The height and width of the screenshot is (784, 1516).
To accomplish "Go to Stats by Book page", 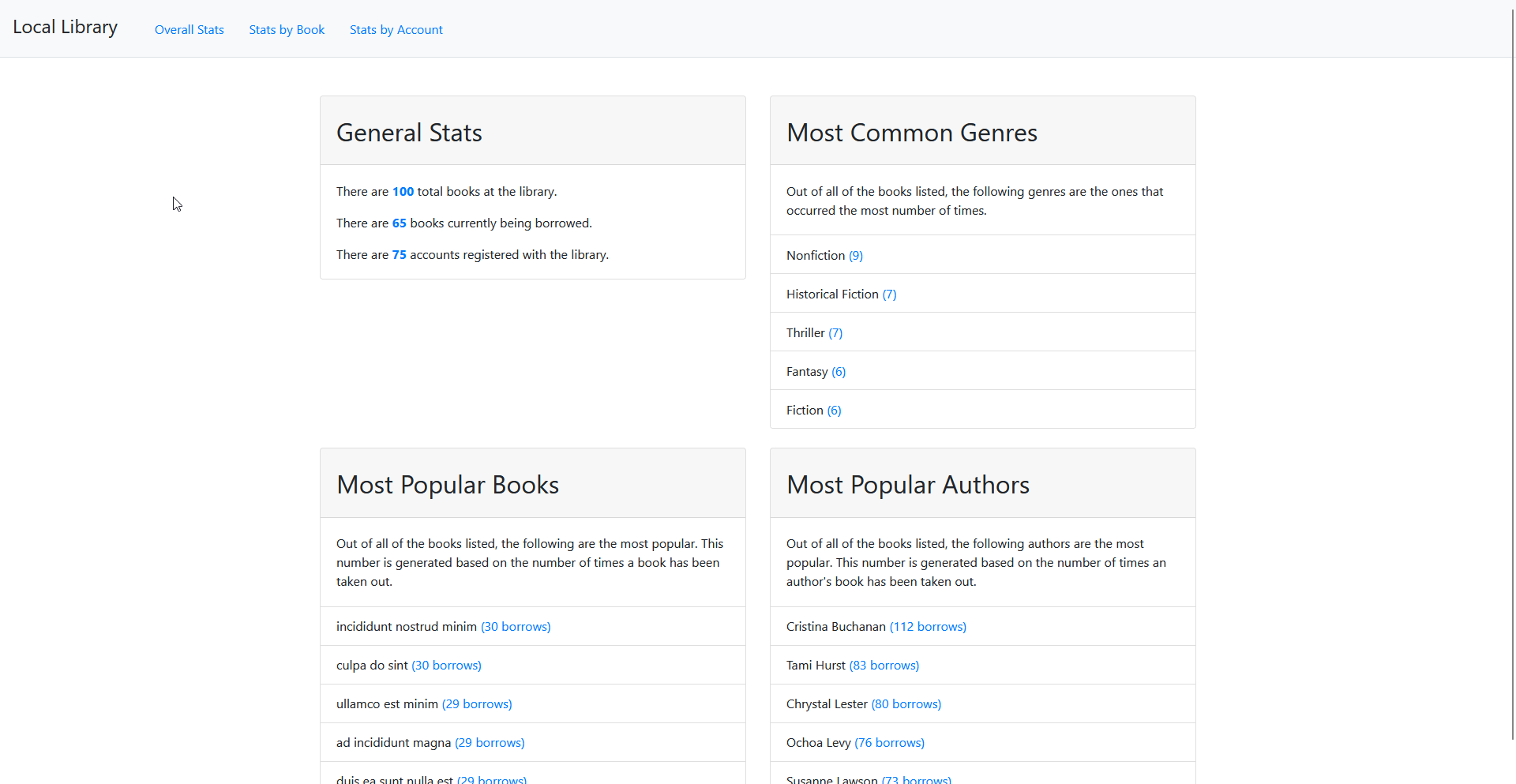I will (x=287, y=30).
